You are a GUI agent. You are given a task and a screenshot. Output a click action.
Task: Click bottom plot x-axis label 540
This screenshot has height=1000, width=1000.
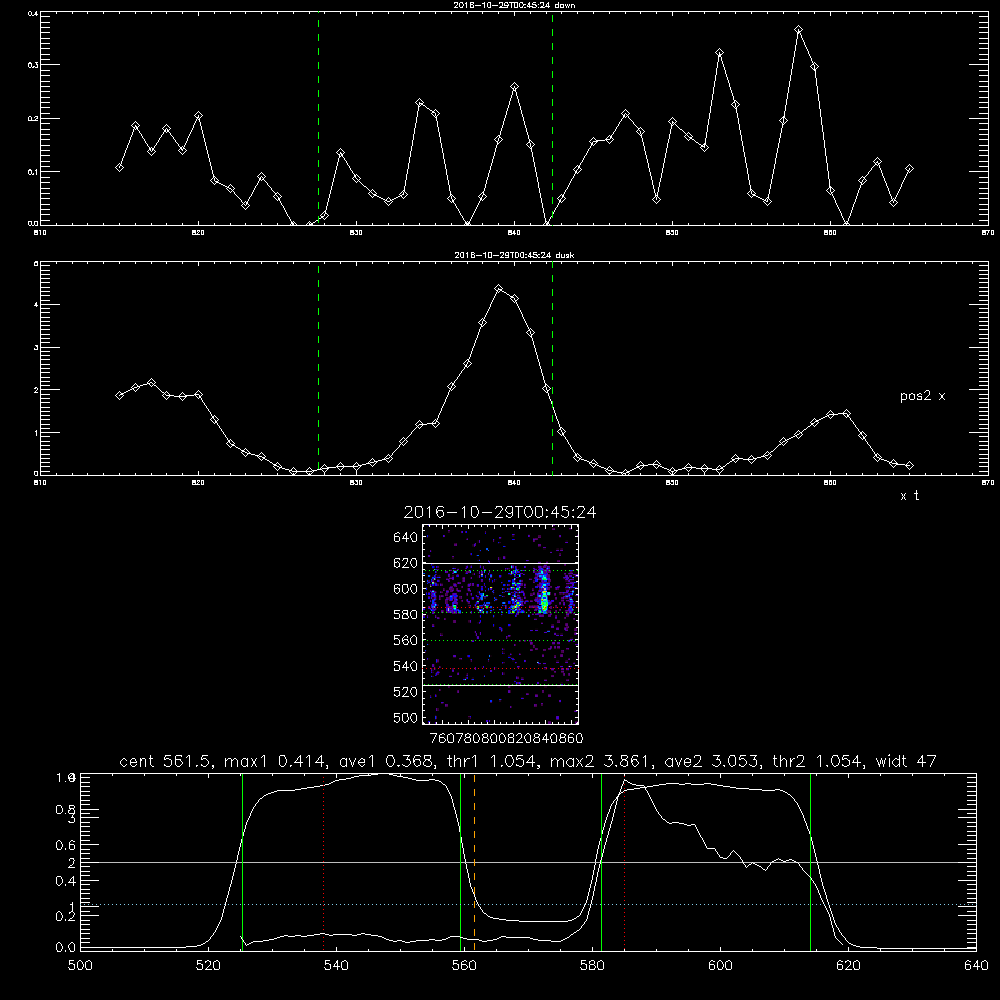336,966
